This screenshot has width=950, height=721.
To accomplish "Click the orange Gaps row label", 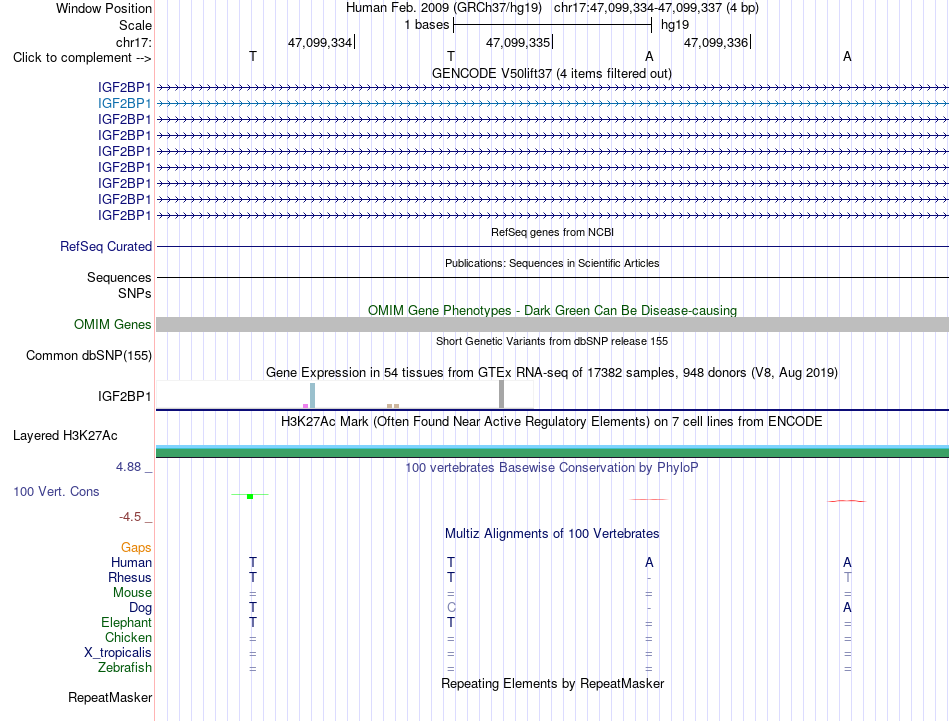I will point(136,548).
